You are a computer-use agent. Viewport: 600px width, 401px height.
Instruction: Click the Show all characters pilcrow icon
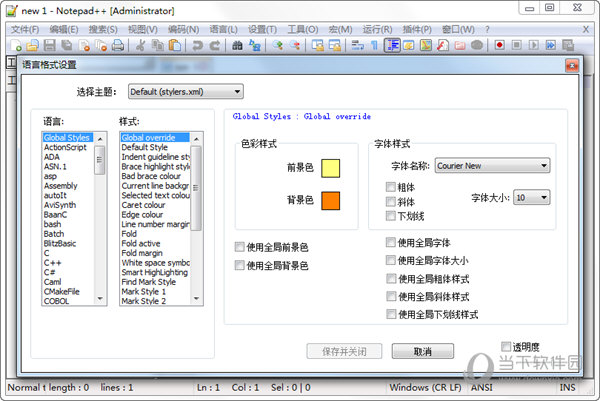point(374,46)
